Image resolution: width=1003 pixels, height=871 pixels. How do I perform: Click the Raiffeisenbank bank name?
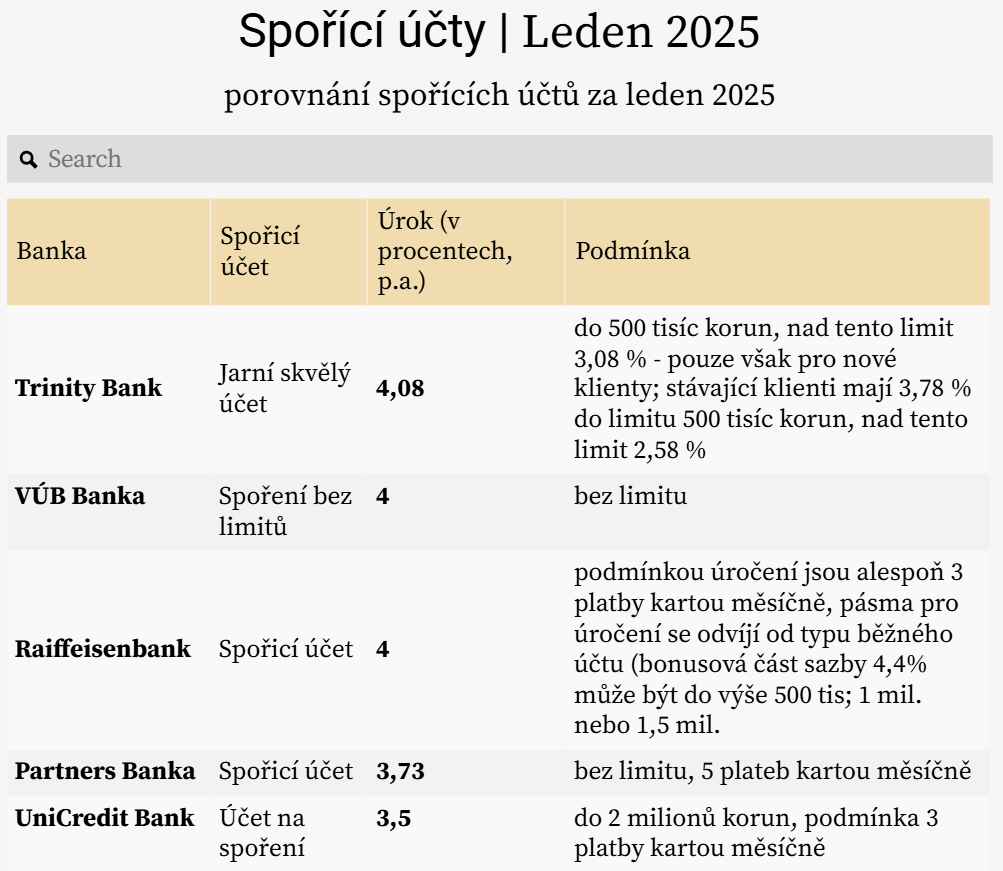104,649
